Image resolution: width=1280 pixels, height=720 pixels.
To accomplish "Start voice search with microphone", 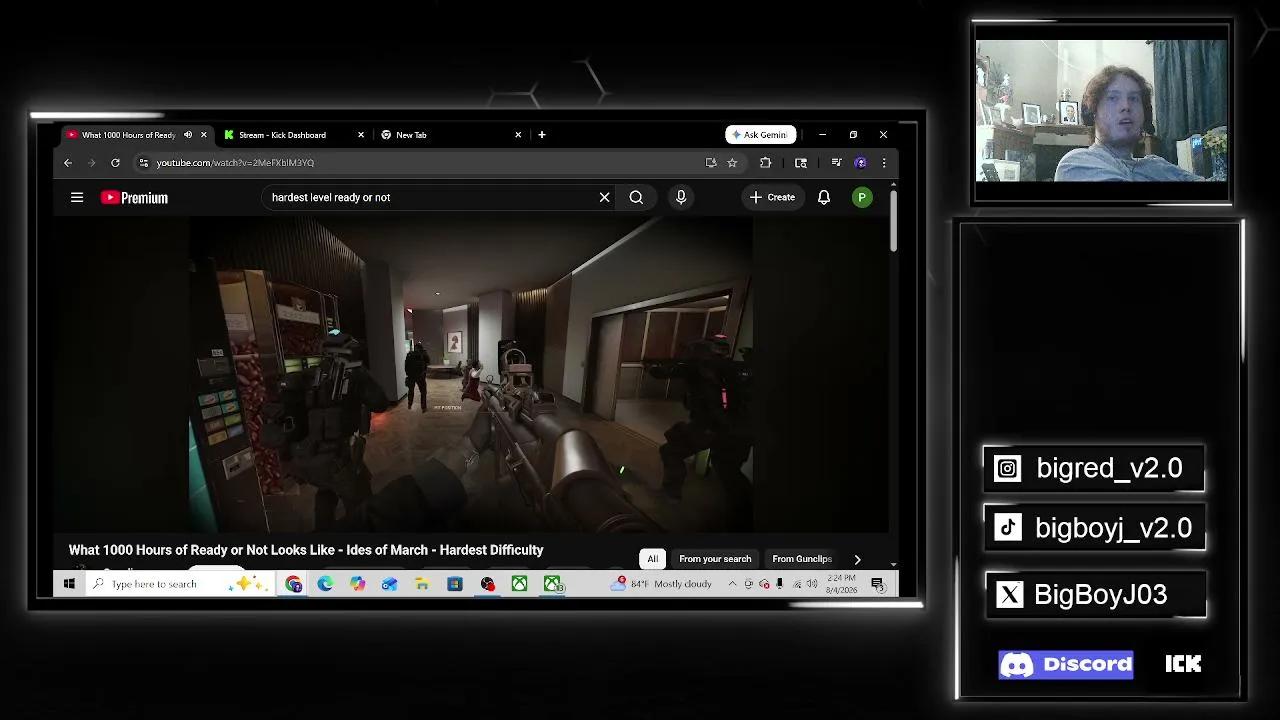I will [x=681, y=197].
